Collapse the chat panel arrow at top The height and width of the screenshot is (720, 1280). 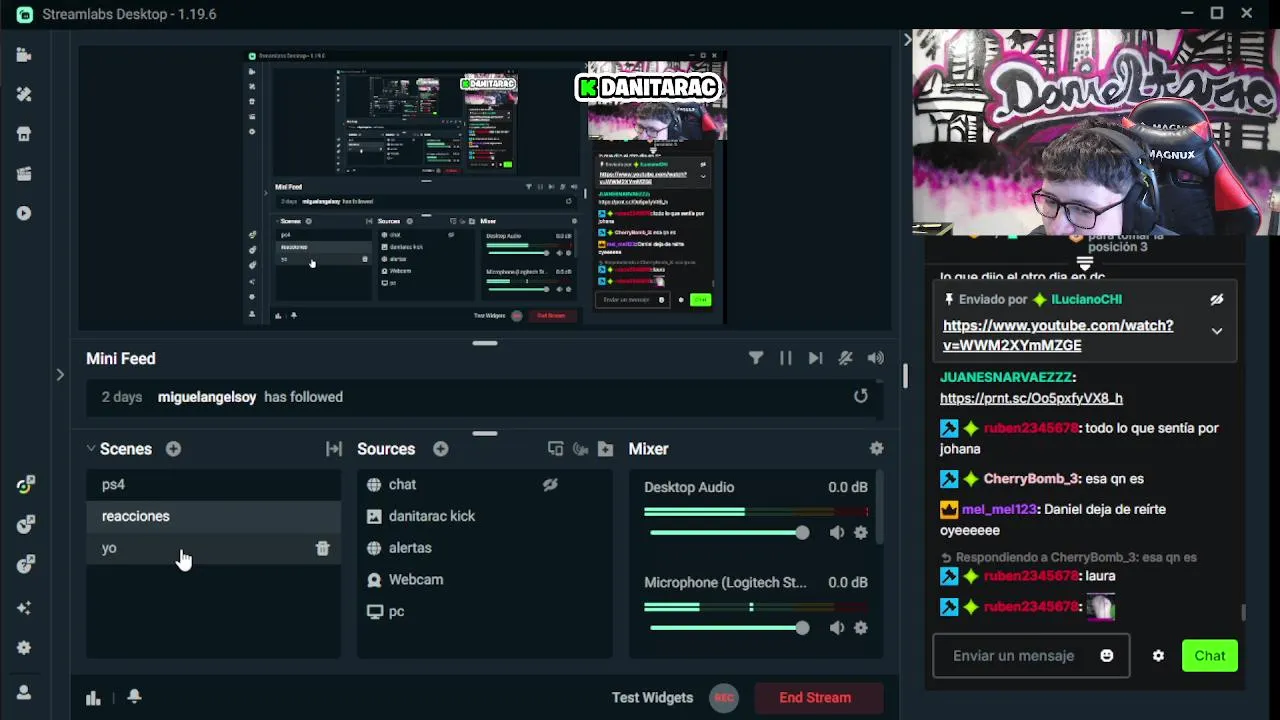[x=907, y=40]
